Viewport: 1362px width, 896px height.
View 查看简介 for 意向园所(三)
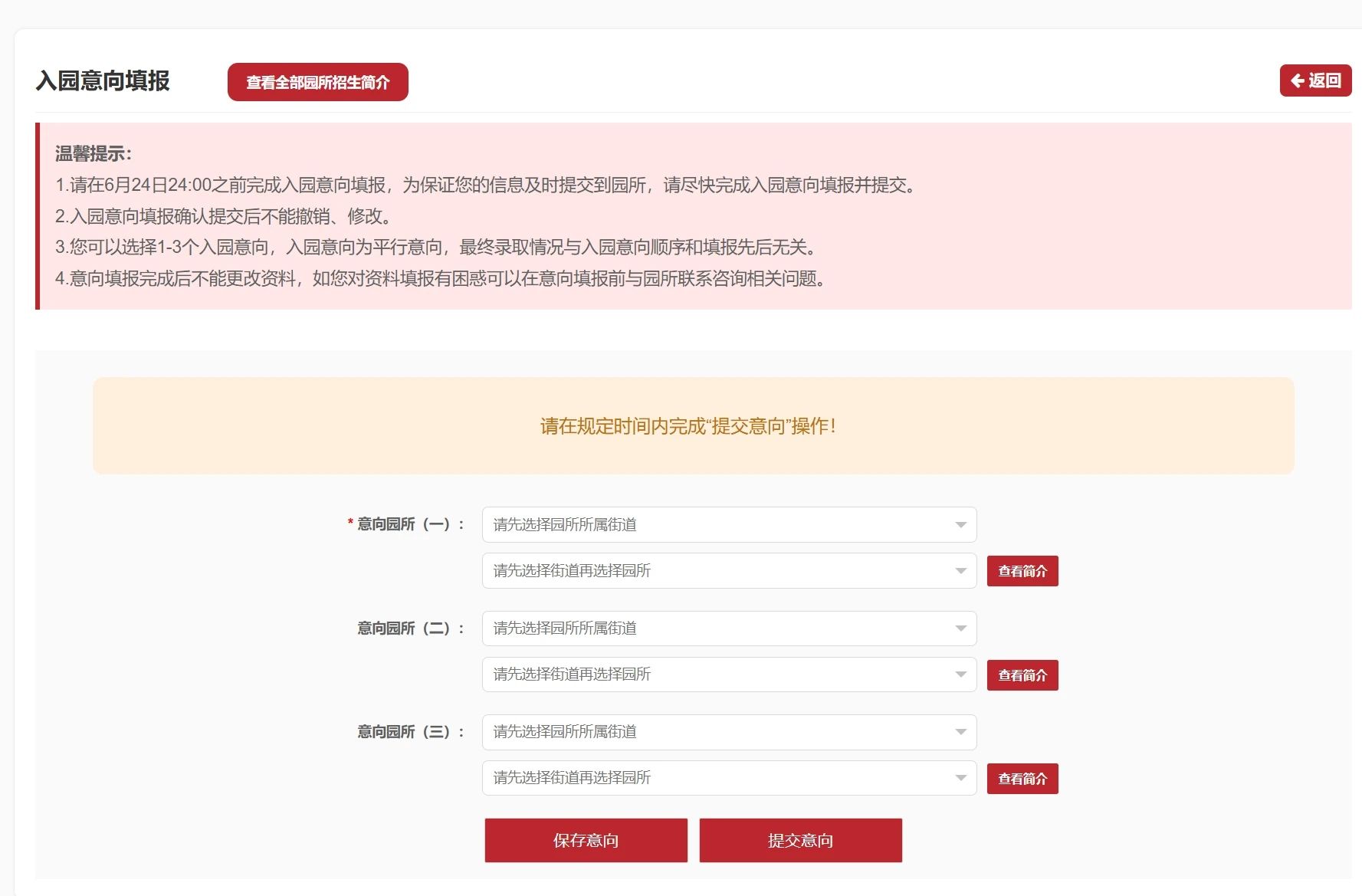click(1022, 779)
